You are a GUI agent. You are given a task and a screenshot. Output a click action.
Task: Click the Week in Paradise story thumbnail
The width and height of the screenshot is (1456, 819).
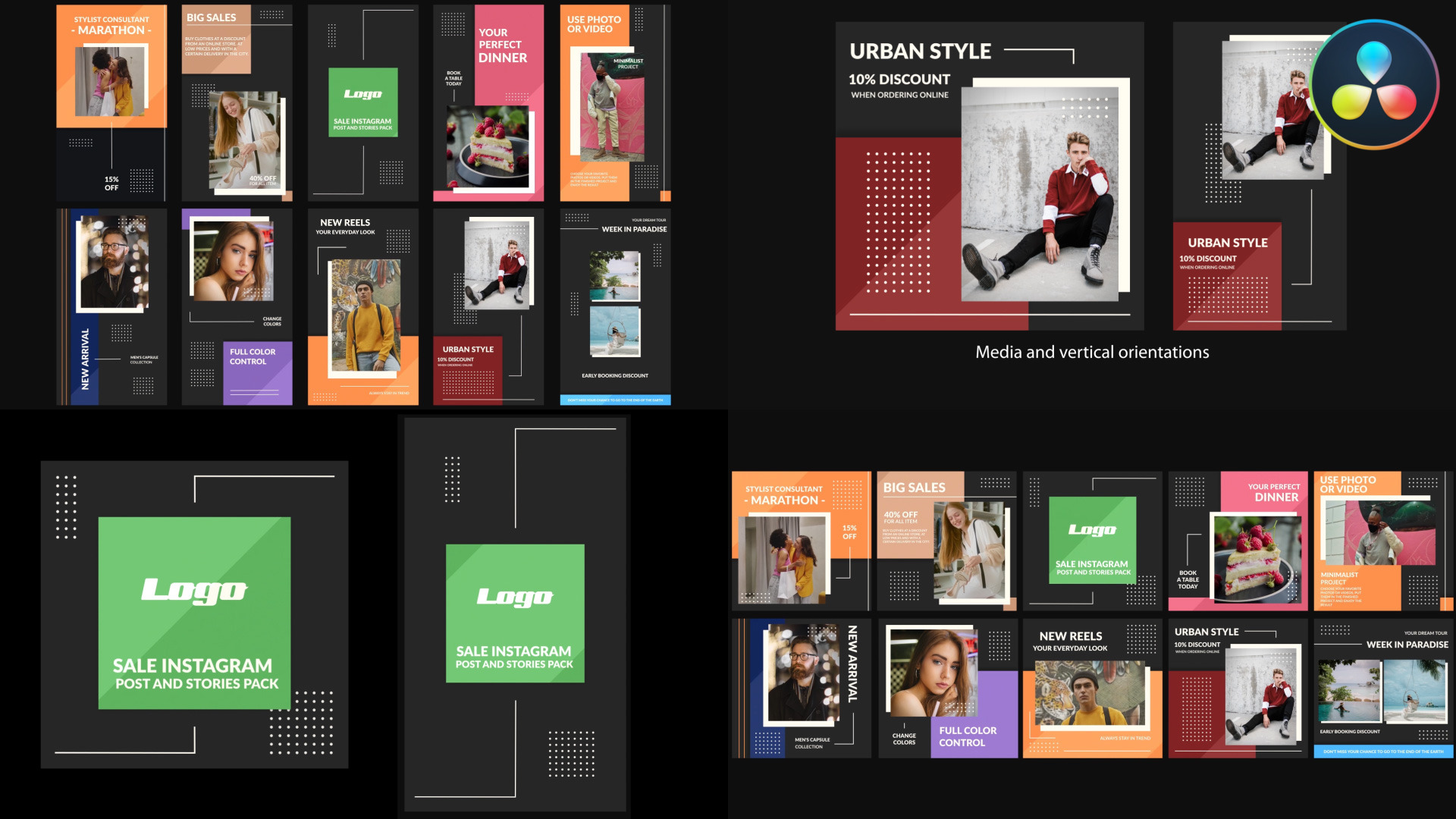click(615, 306)
